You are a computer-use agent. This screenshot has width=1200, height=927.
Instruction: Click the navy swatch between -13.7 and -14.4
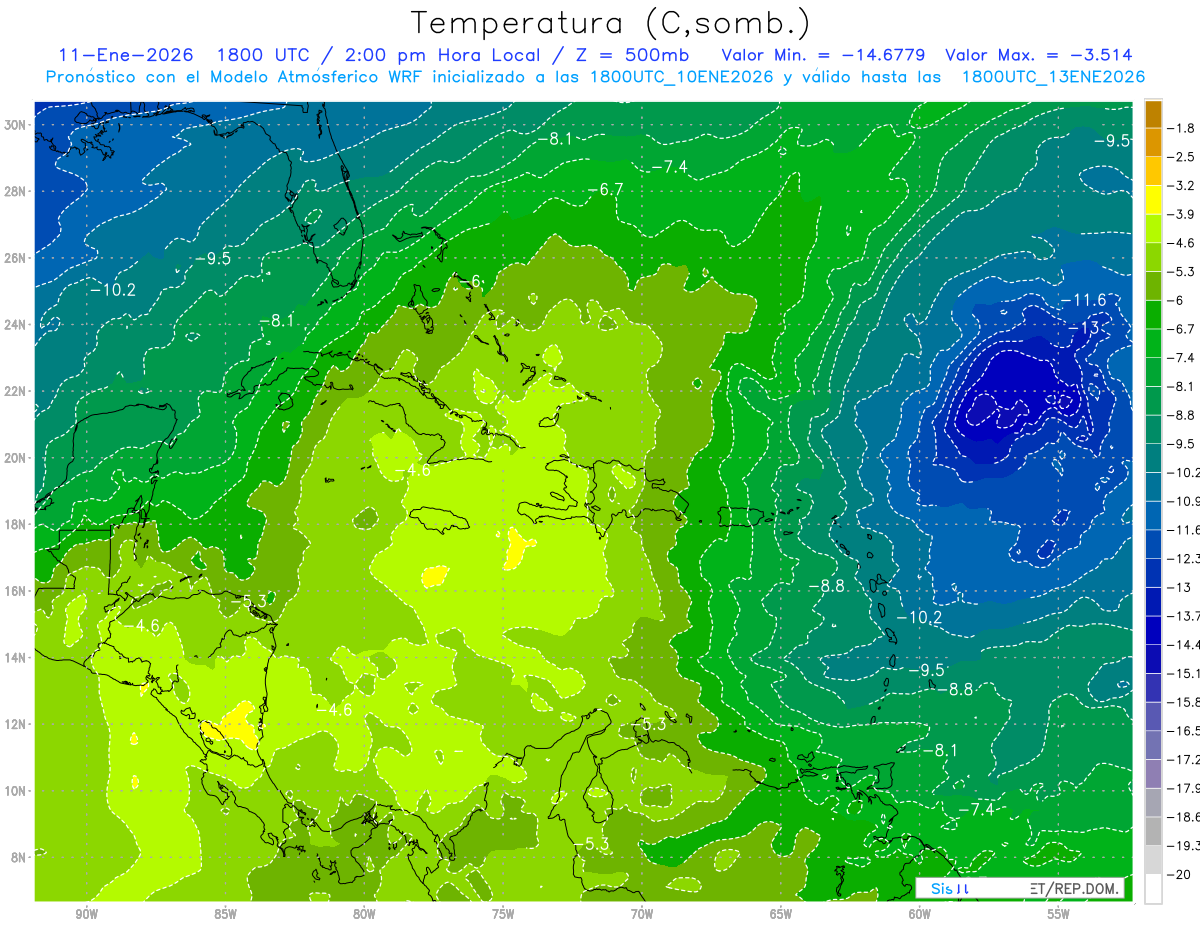click(x=1153, y=630)
